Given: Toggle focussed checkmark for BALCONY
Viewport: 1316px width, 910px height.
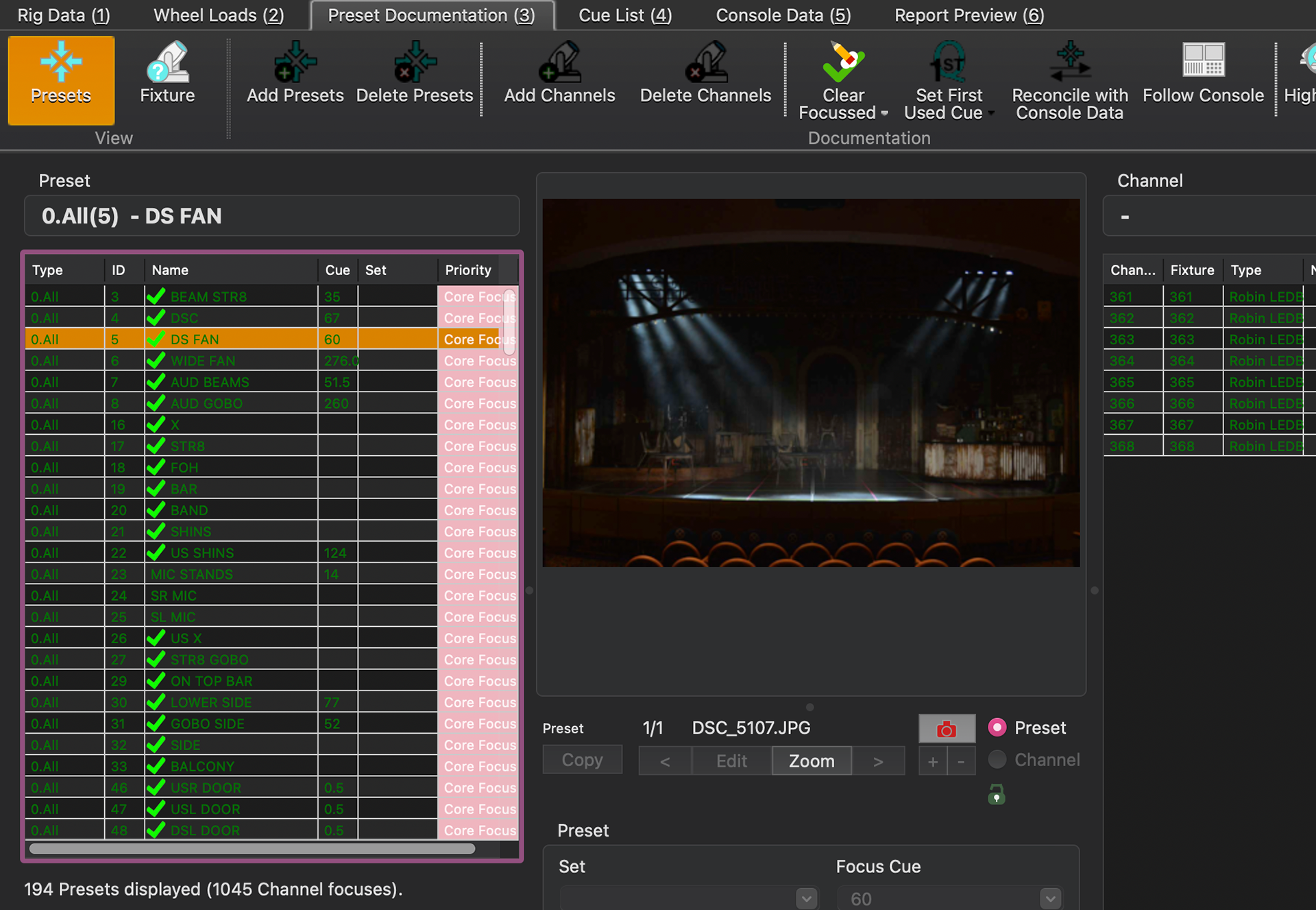Looking at the screenshot, I should pos(156,765).
